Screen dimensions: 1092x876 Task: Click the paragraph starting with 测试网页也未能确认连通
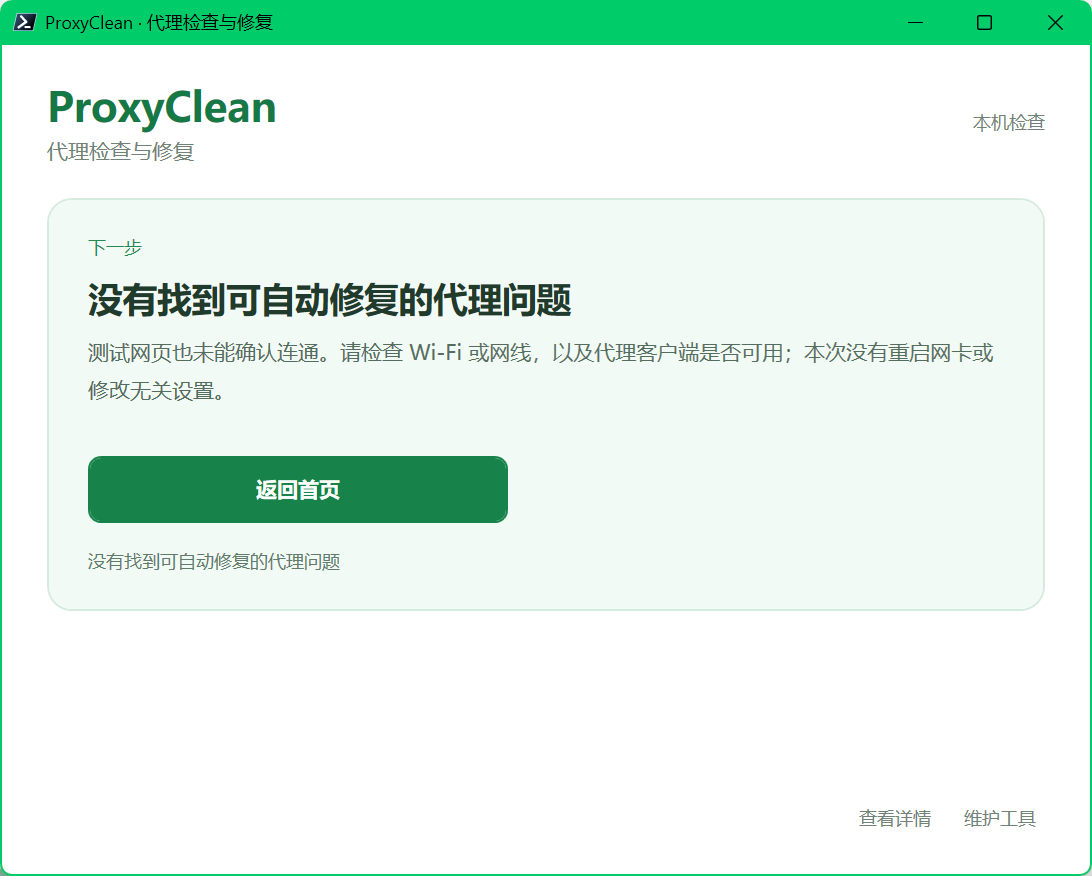pos(540,372)
